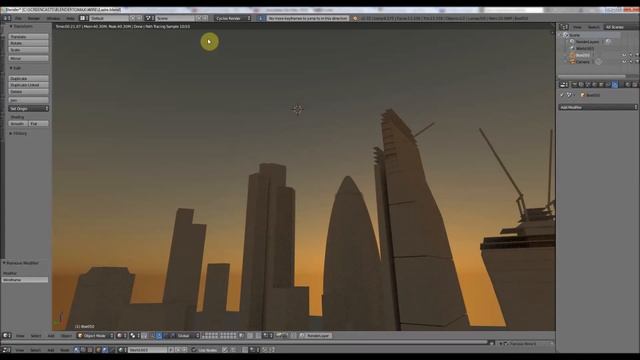Open the Help menu
Viewport: 640px width, 360px height.
tap(70, 18)
